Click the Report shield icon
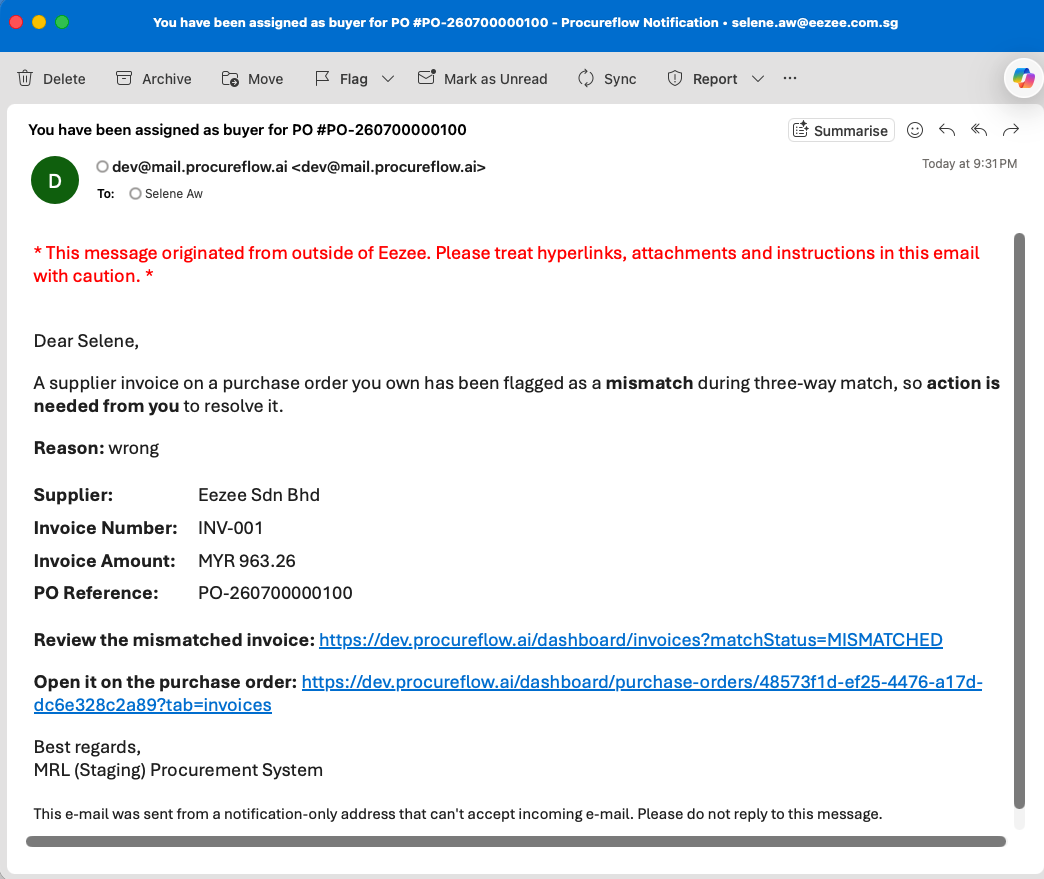 675,79
